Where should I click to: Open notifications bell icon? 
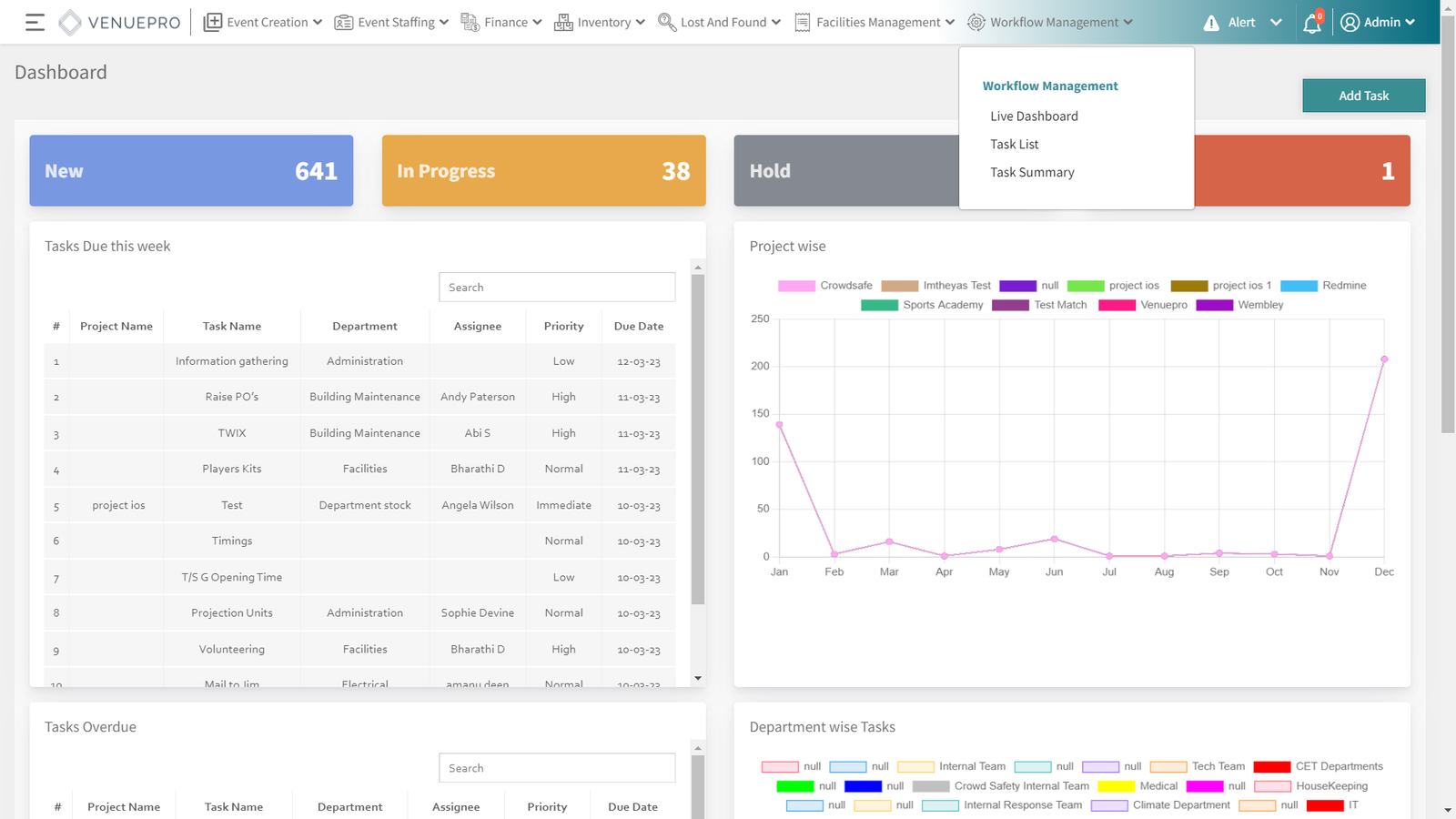[x=1311, y=24]
